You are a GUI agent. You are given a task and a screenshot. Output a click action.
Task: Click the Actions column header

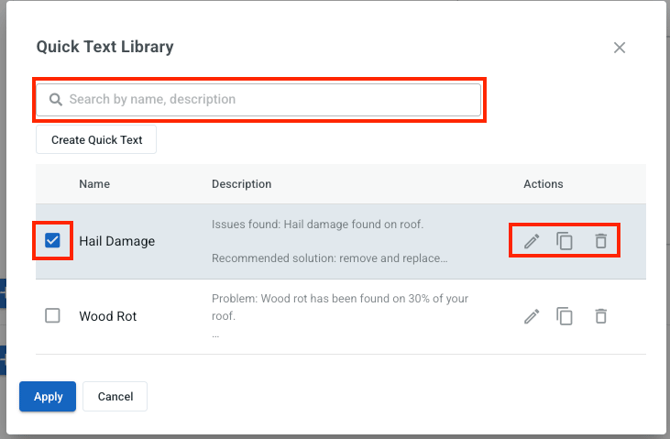pos(543,184)
